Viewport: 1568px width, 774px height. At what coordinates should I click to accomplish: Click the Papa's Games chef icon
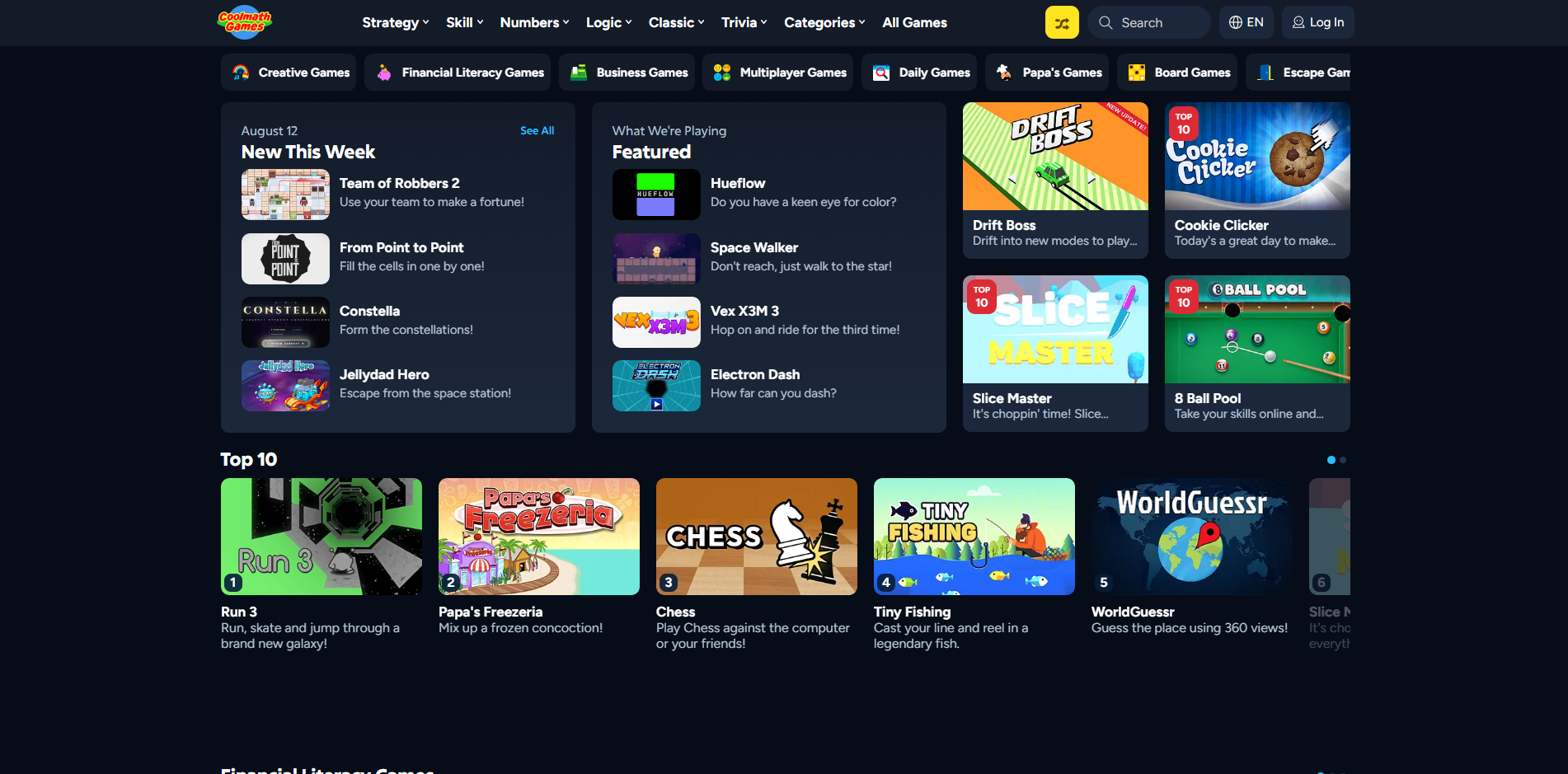pyautogui.click(x=1005, y=73)
